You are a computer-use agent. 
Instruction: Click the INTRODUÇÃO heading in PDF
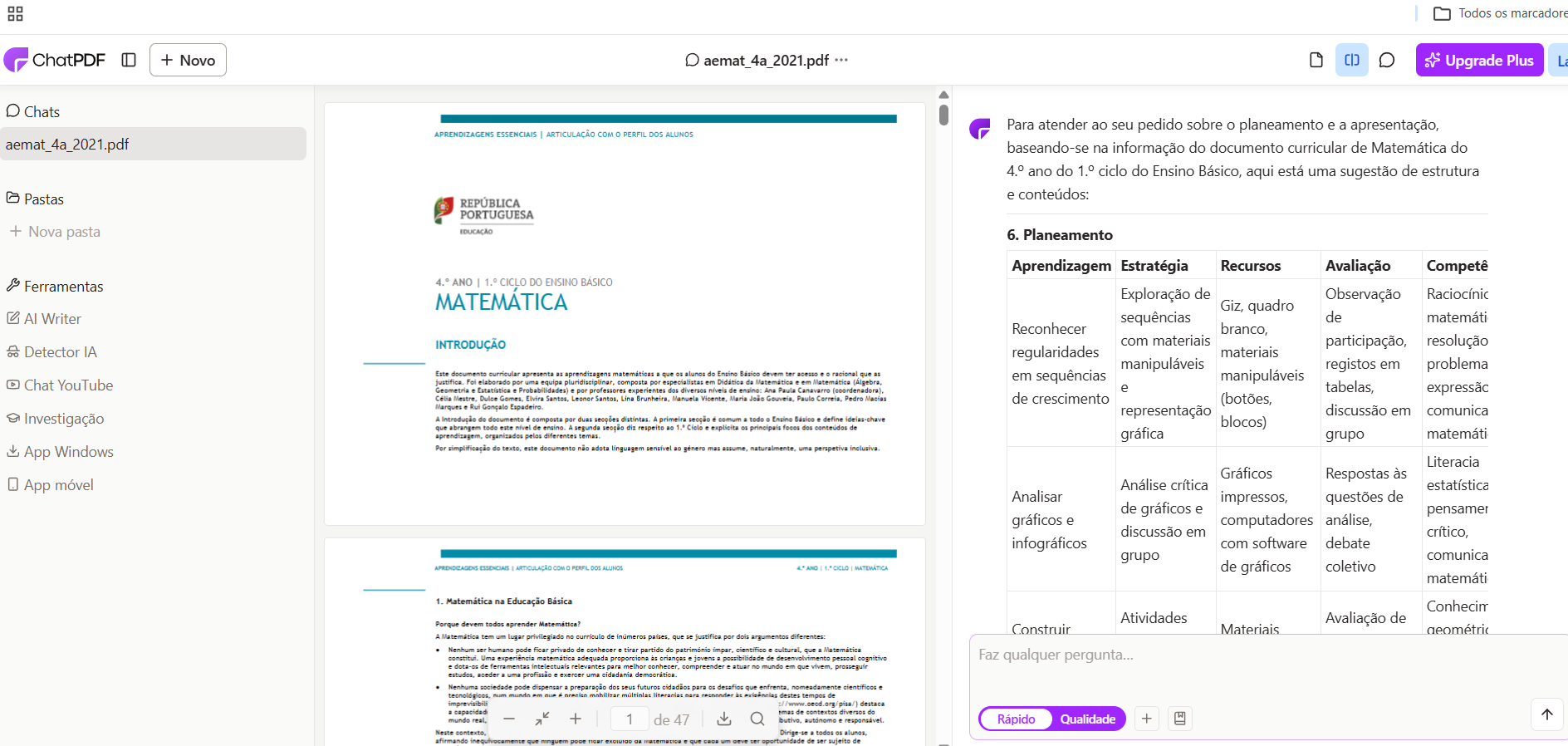pos(470,345)
